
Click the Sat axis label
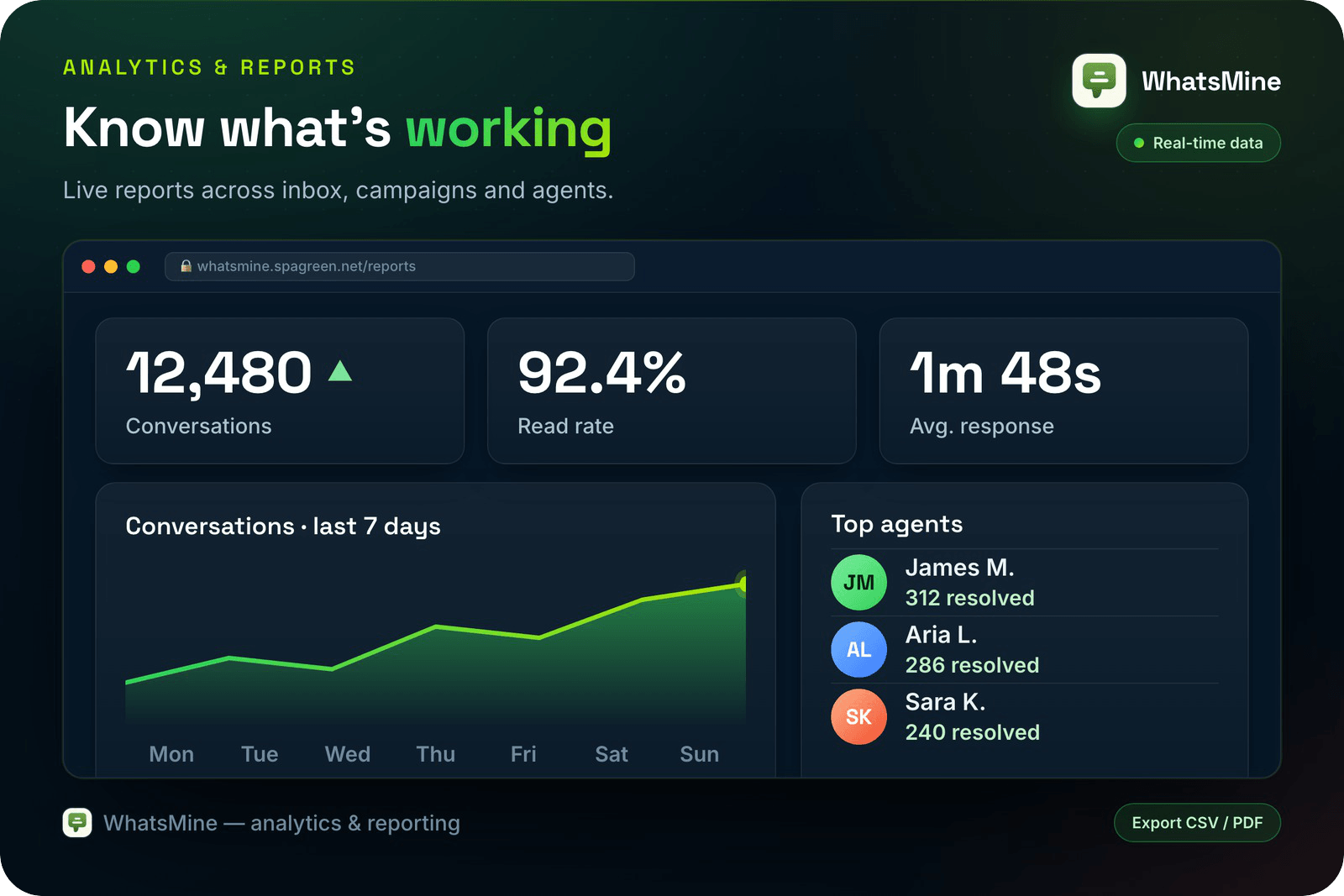[612, 754]
